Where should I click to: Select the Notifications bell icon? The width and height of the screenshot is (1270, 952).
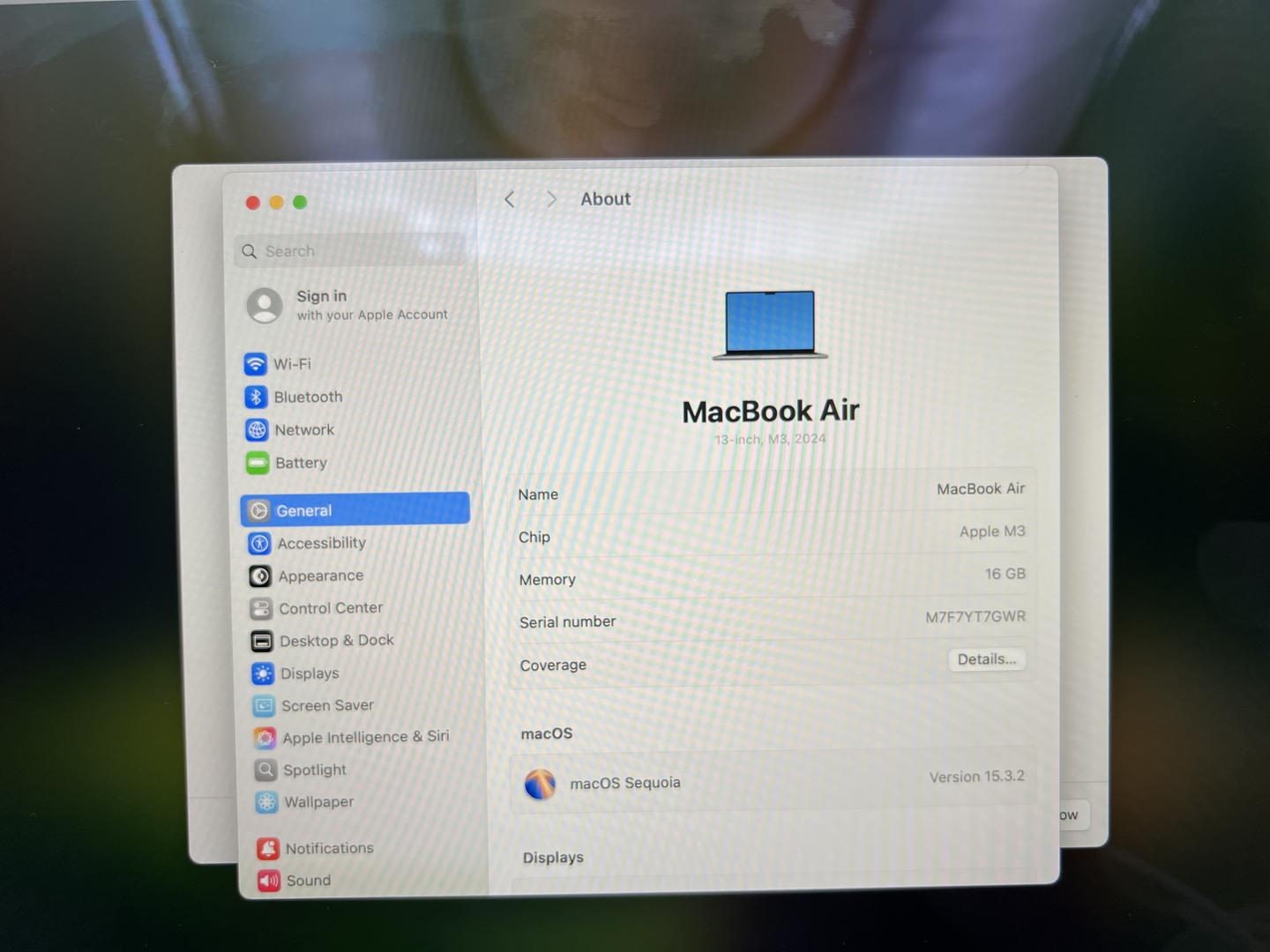268,848
